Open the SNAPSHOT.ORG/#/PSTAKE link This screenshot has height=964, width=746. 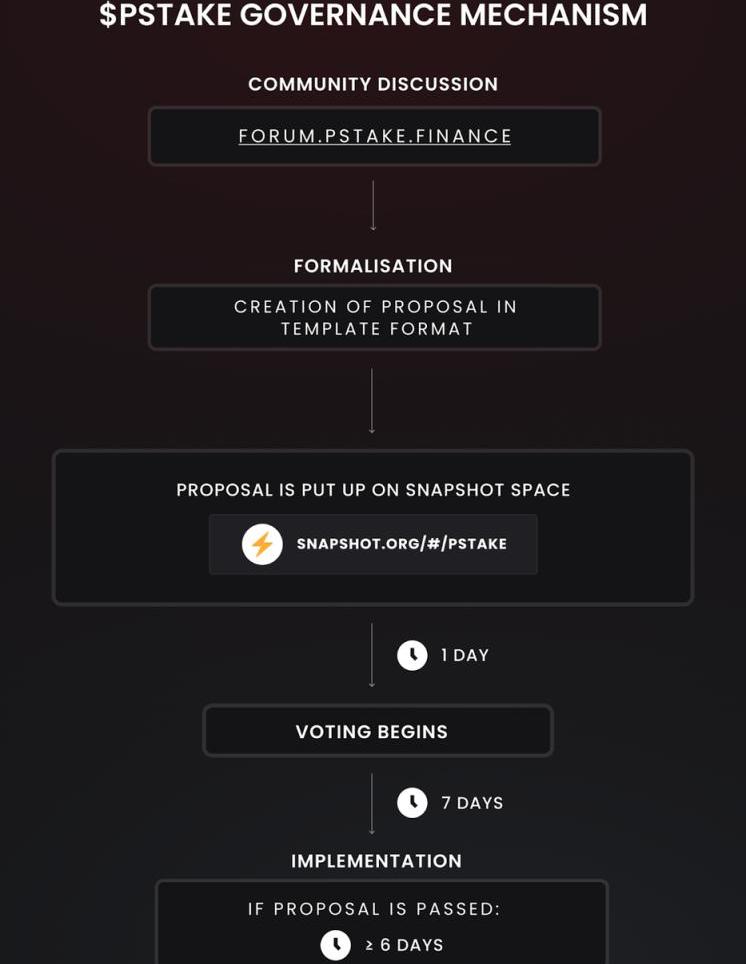pos(401,544)
